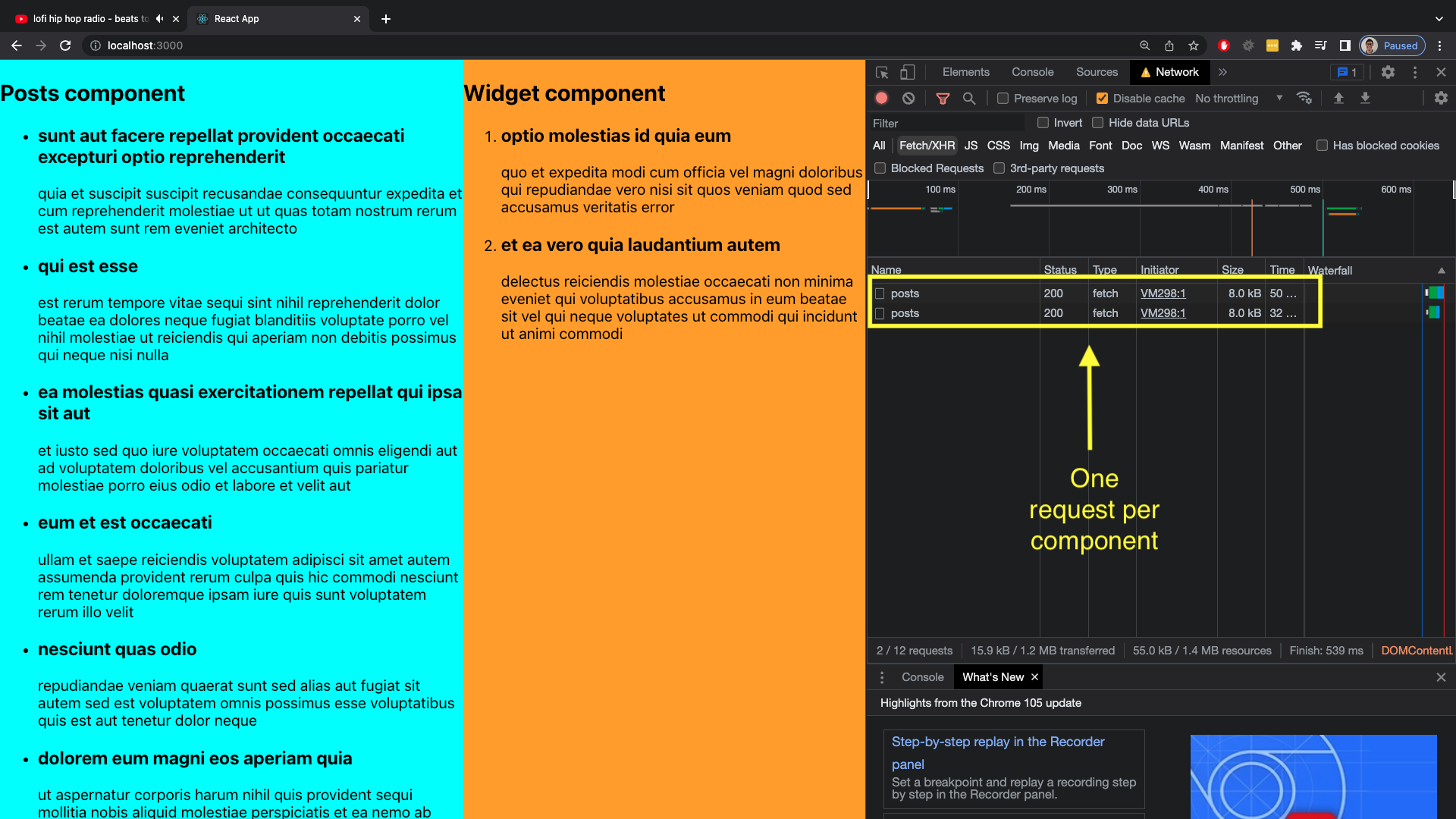This screenshot has width=1456, height=819.
Task: Open network conditions settings
Action: pyautogui.click(x=1304, y=98)
